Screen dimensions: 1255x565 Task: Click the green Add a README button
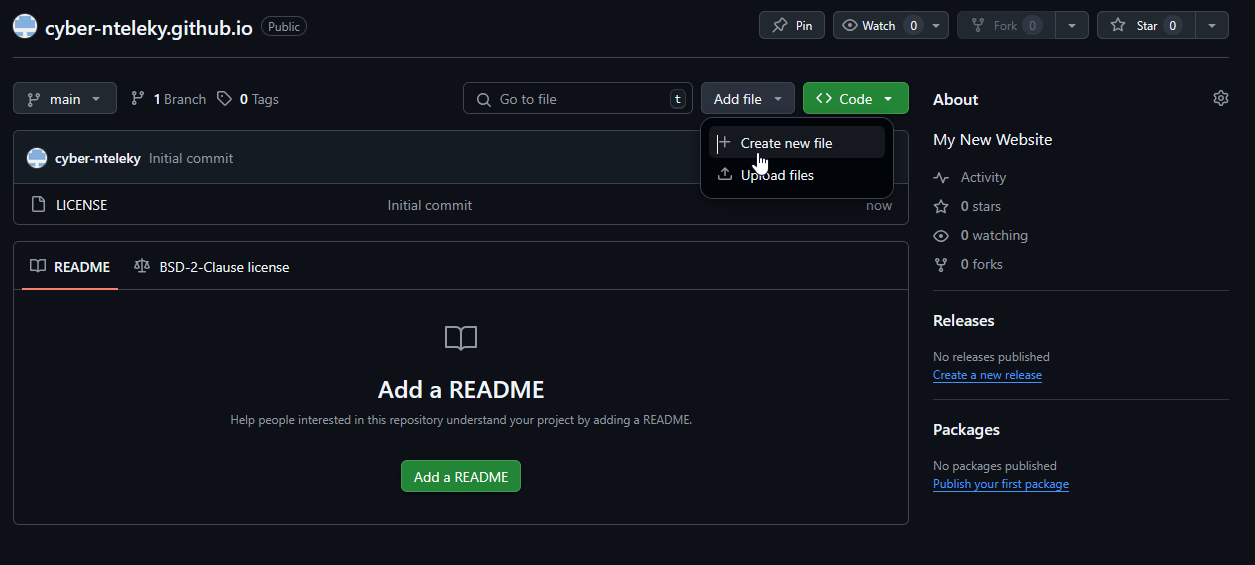(x=461, y=477)
